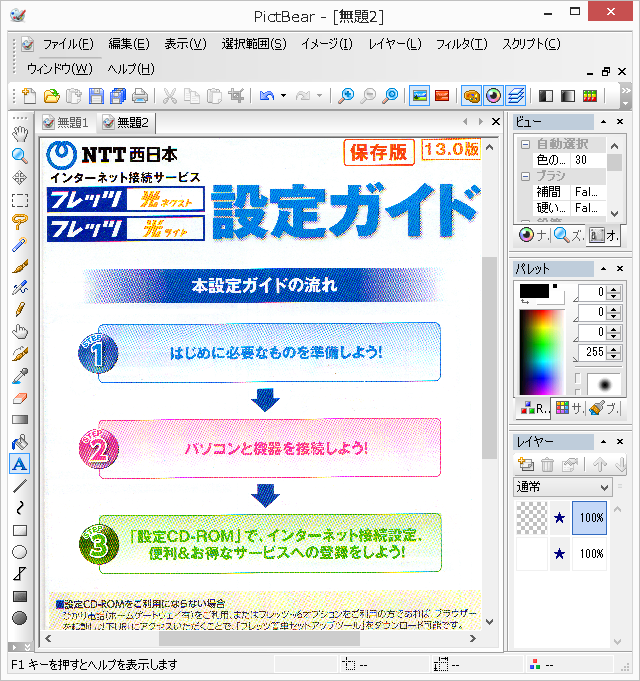
Task: Save the current image
Action: (x=96, y=96)
